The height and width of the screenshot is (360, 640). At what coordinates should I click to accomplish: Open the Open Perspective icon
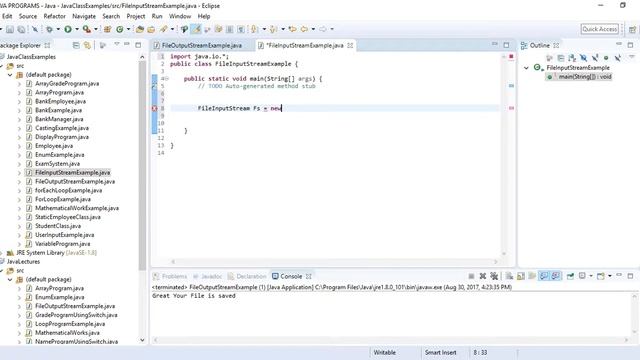click(632, 29)
